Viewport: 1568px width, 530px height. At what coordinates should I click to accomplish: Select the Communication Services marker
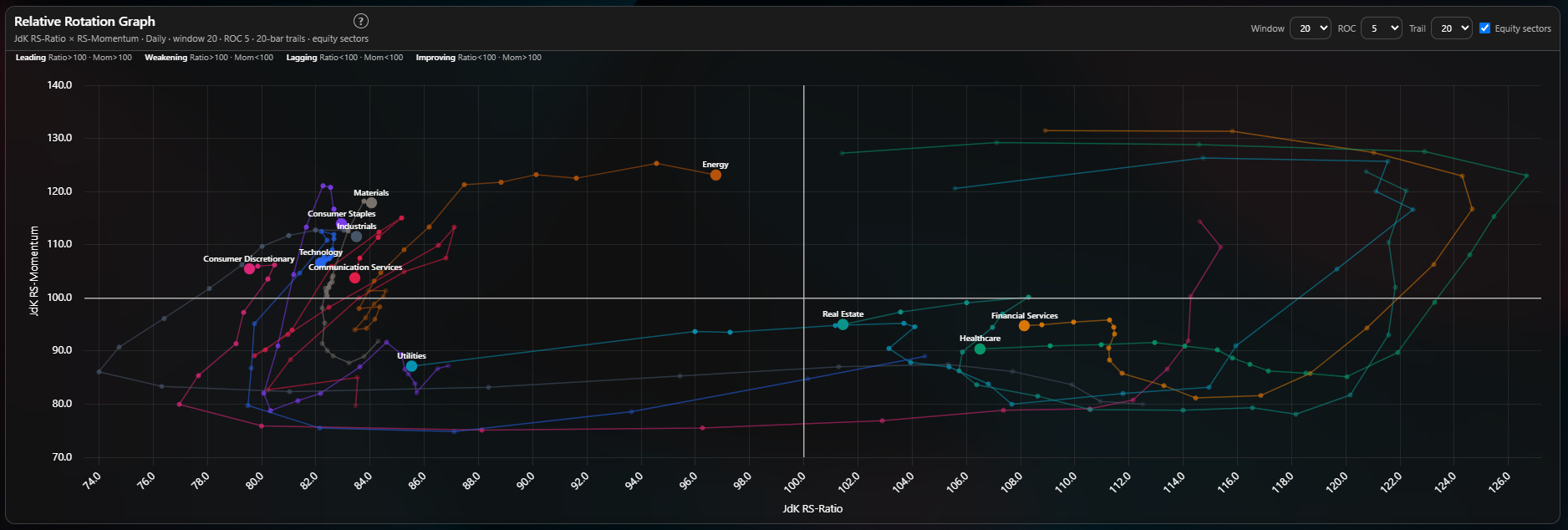coord(354,278)
